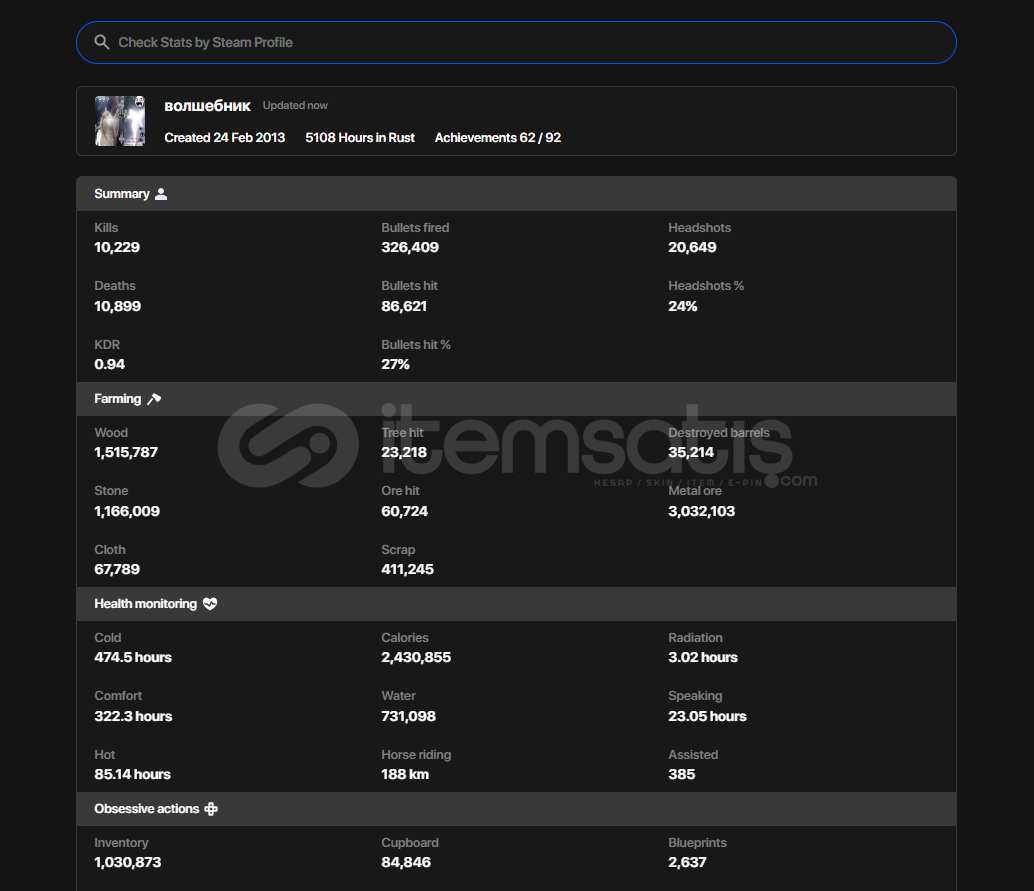Click the Obsessive actions icon

click(211, 809)
